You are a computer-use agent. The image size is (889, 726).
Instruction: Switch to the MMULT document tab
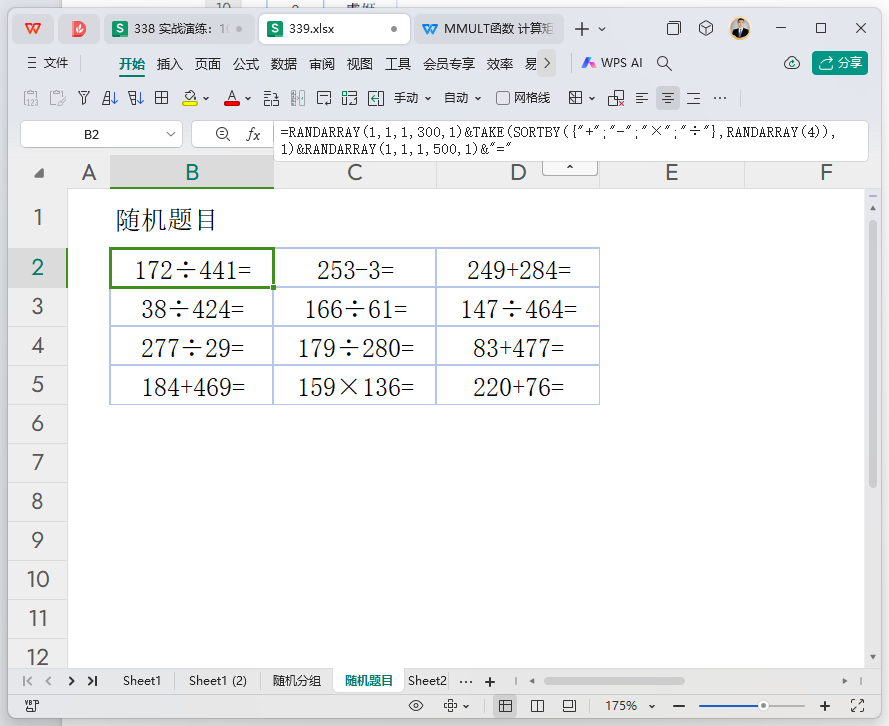[x=489, y=29]
